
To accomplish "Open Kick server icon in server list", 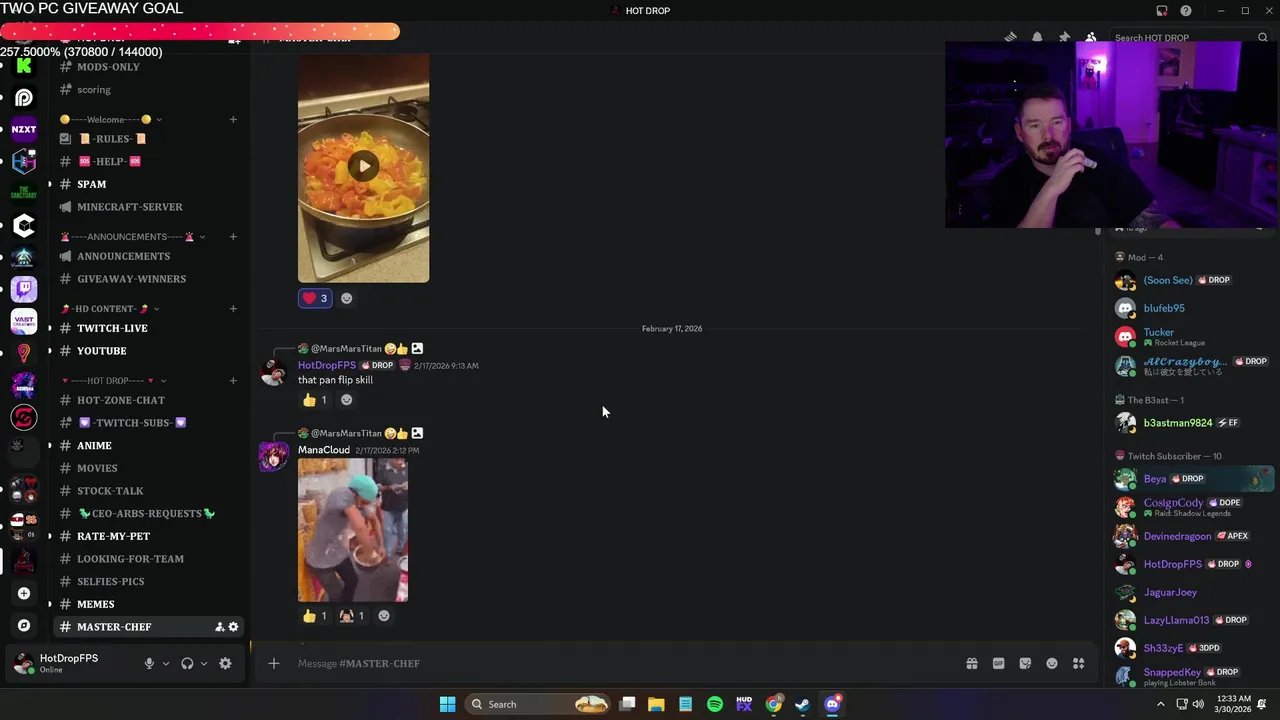I will pyautogui.click(x=24, y=66).
